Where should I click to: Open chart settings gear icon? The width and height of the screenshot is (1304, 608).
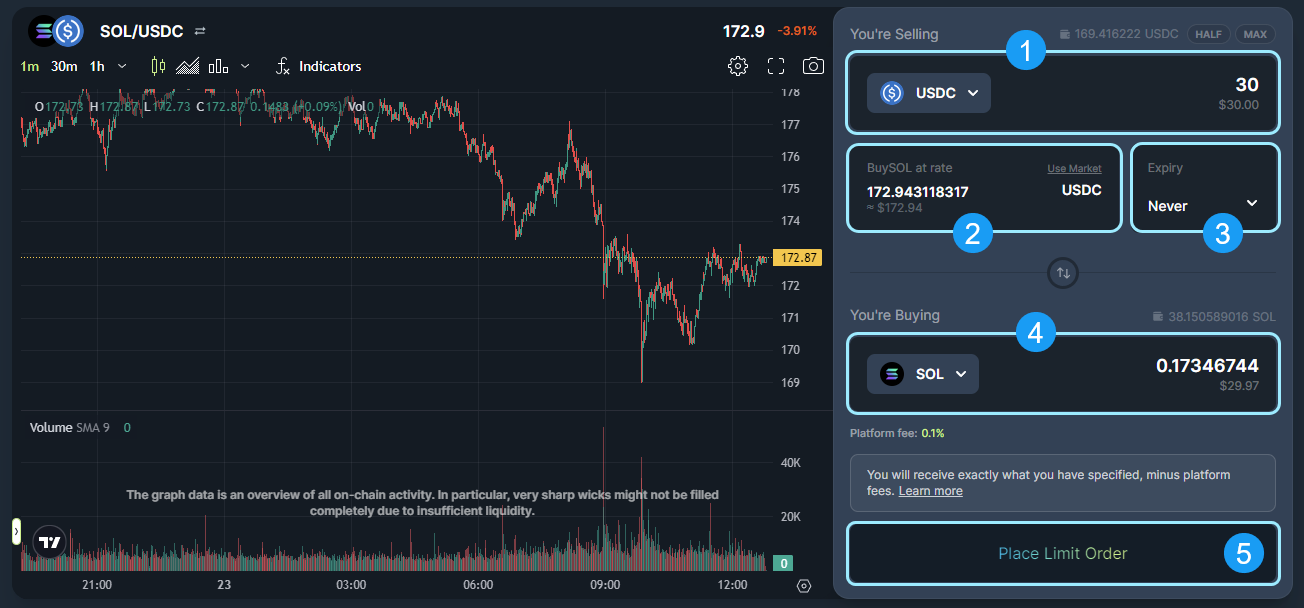coord(738,66)
